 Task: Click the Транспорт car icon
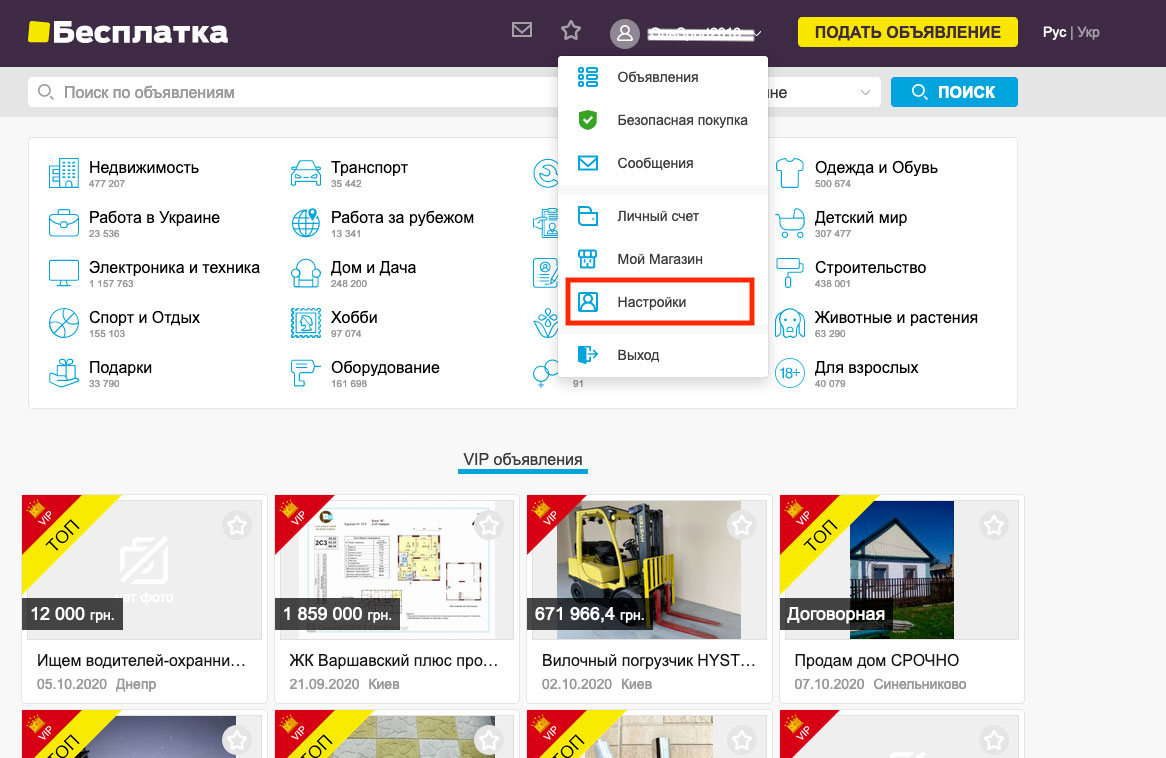click(x=306, y=173)
